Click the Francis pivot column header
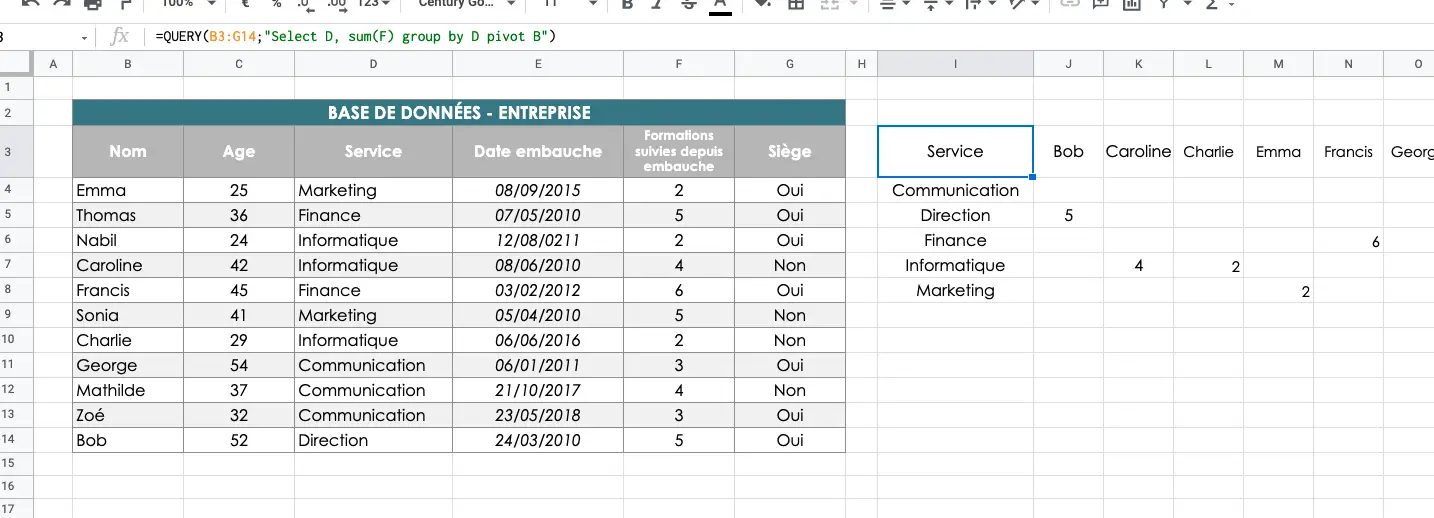The width and height of the screenshot is (1434, 518). pos(1348,152)
